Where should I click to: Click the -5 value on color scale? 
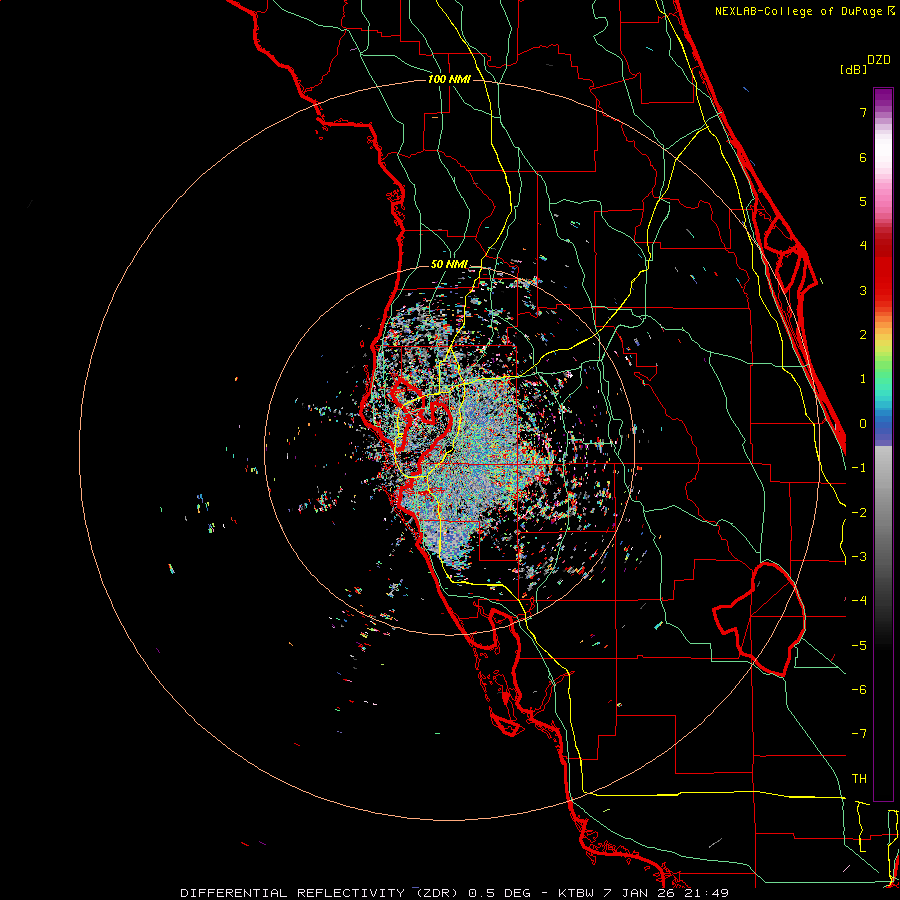(x=859, y=646)
